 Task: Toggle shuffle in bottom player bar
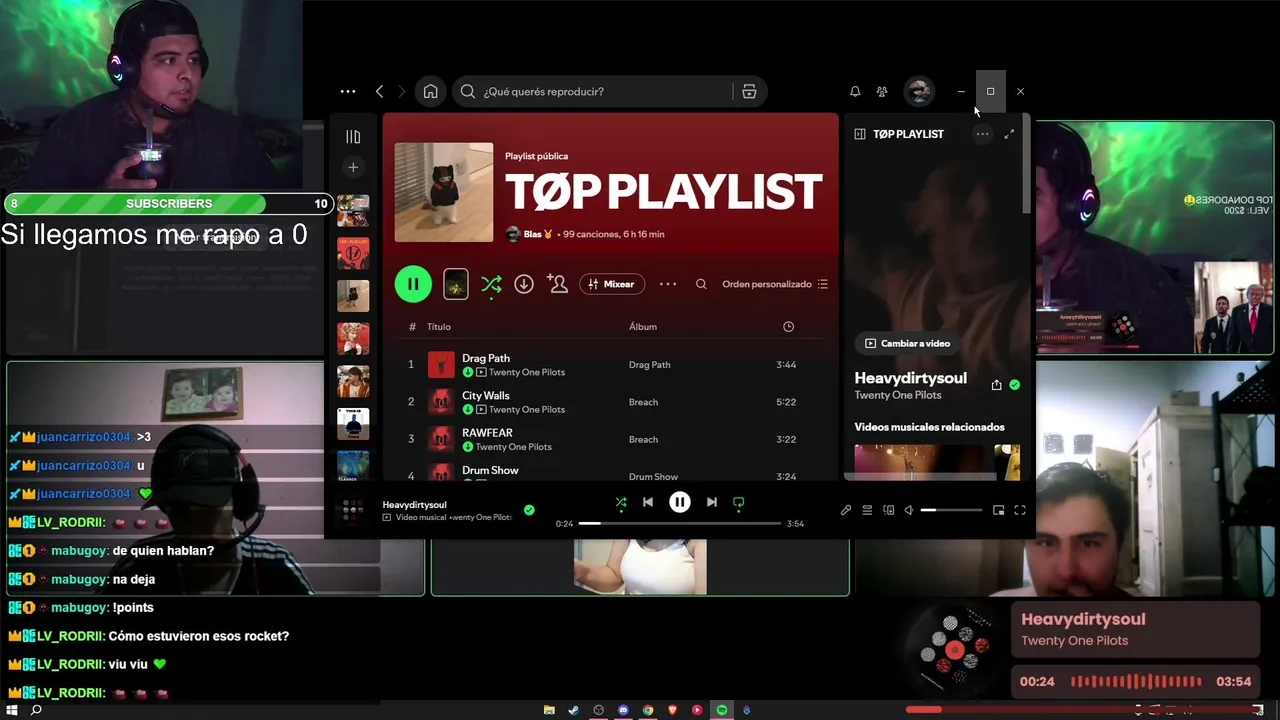[621, 503]
